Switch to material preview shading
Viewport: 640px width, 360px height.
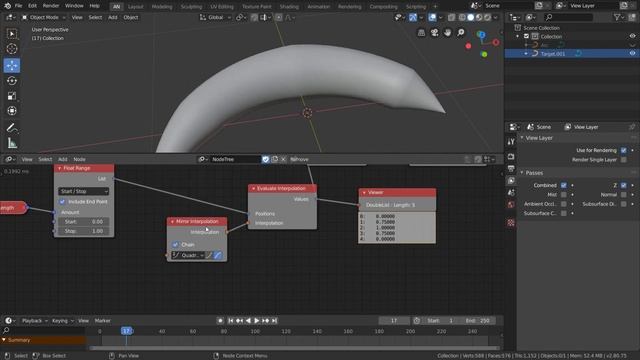pos(479,17)
